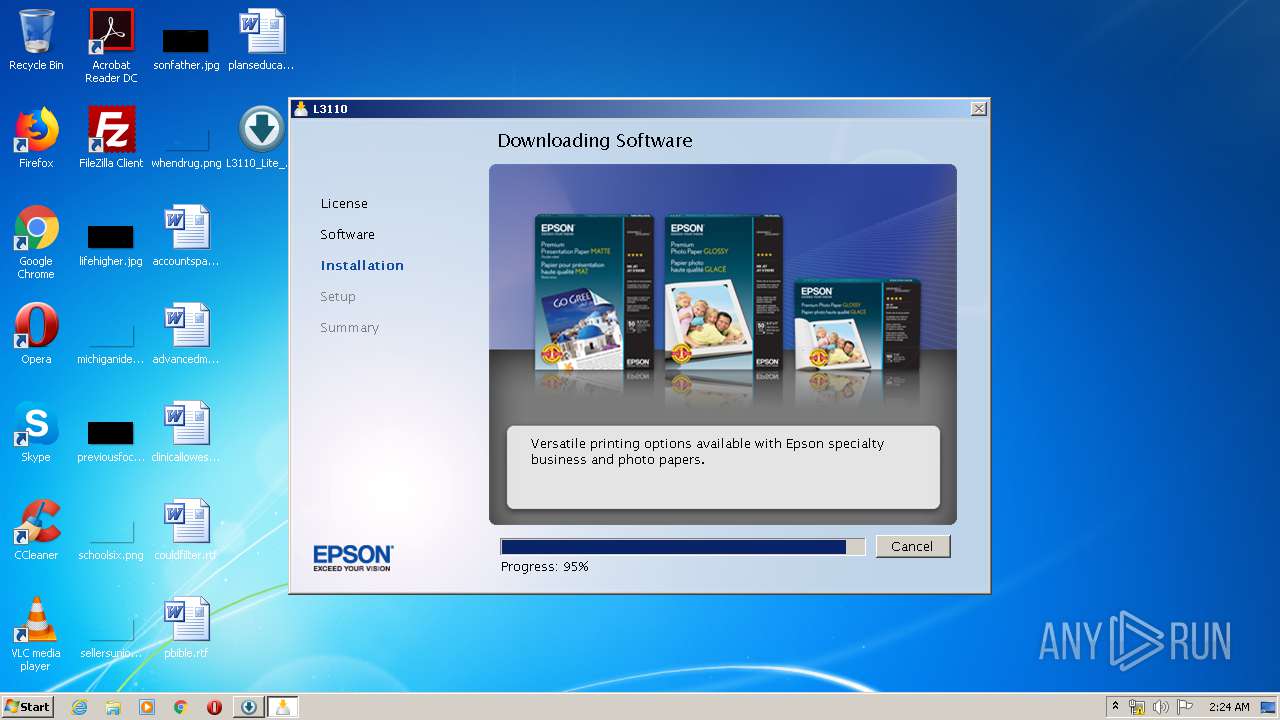Click the 'Downloading Software' heading
Image resolution: width=1280 pixels, height=720 pixels.
(595, 140)
